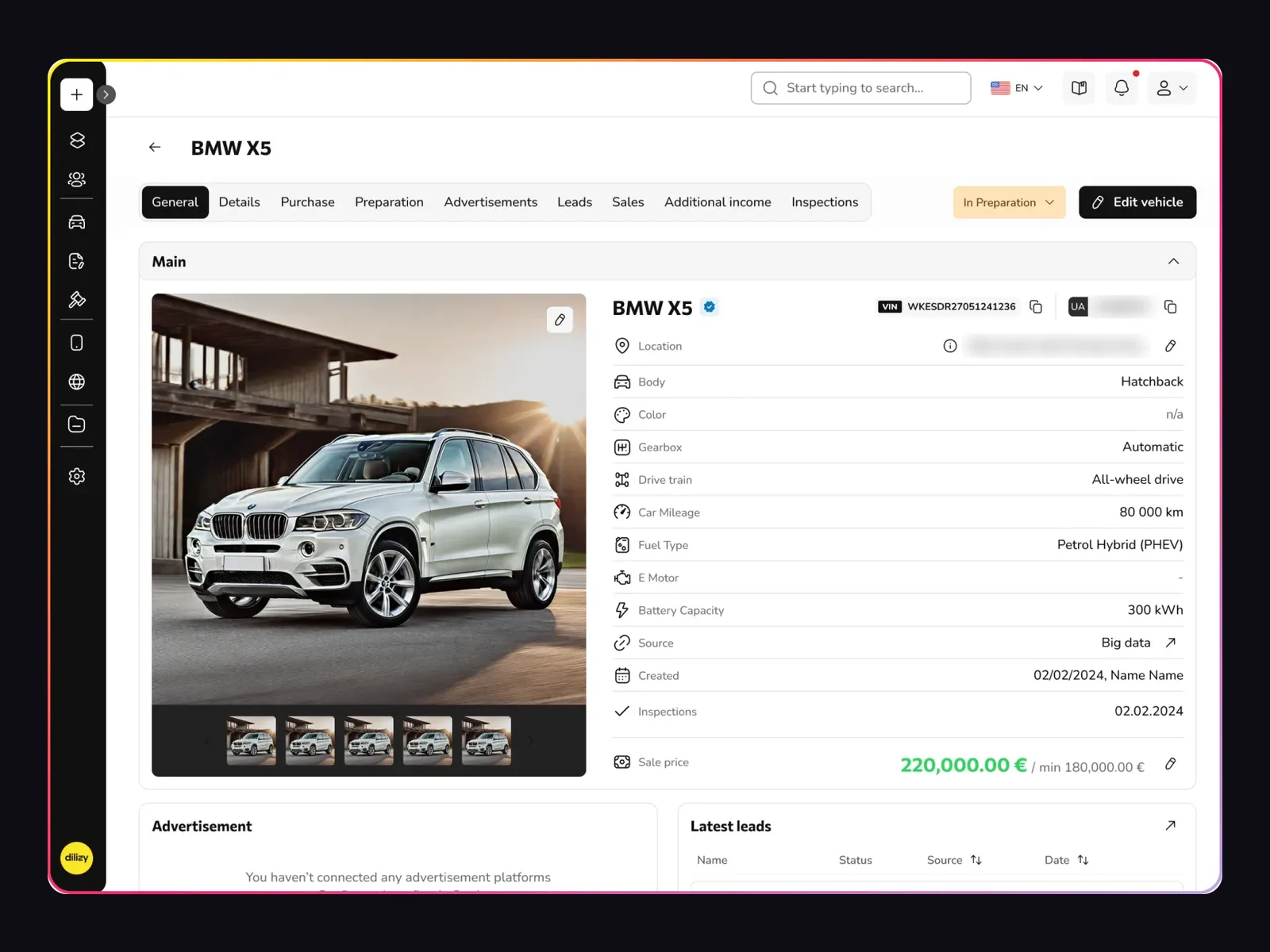The width and height of the screenshot is (1270, 952).
Task: Open the vehicles car sidebar icon
Action: 76,222
